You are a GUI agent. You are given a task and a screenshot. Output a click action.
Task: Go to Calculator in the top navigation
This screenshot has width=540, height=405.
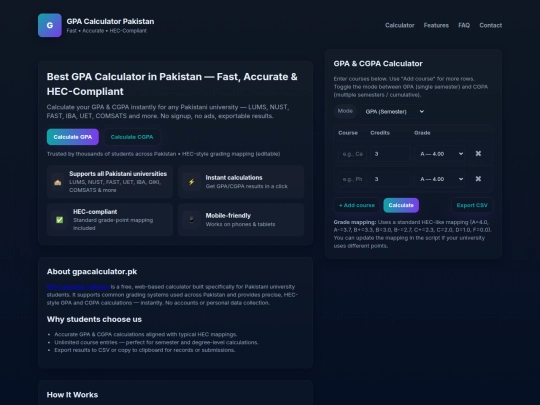(x=399, y=25)
